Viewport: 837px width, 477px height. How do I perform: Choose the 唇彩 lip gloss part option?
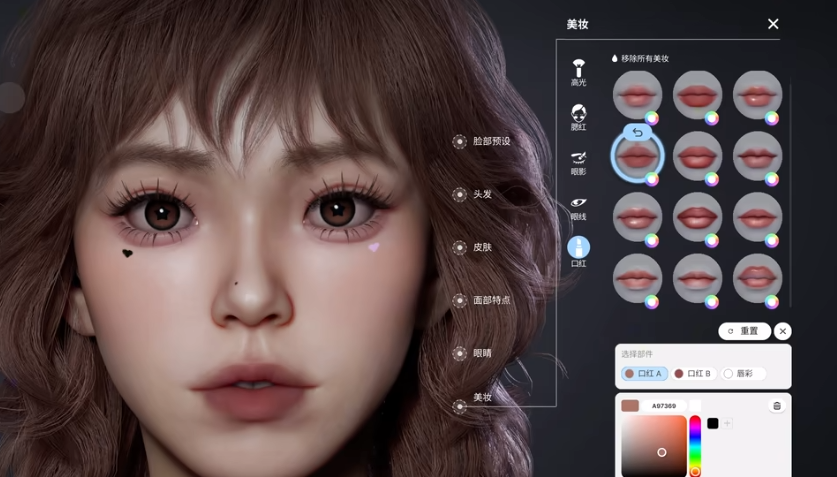[743, 373]
